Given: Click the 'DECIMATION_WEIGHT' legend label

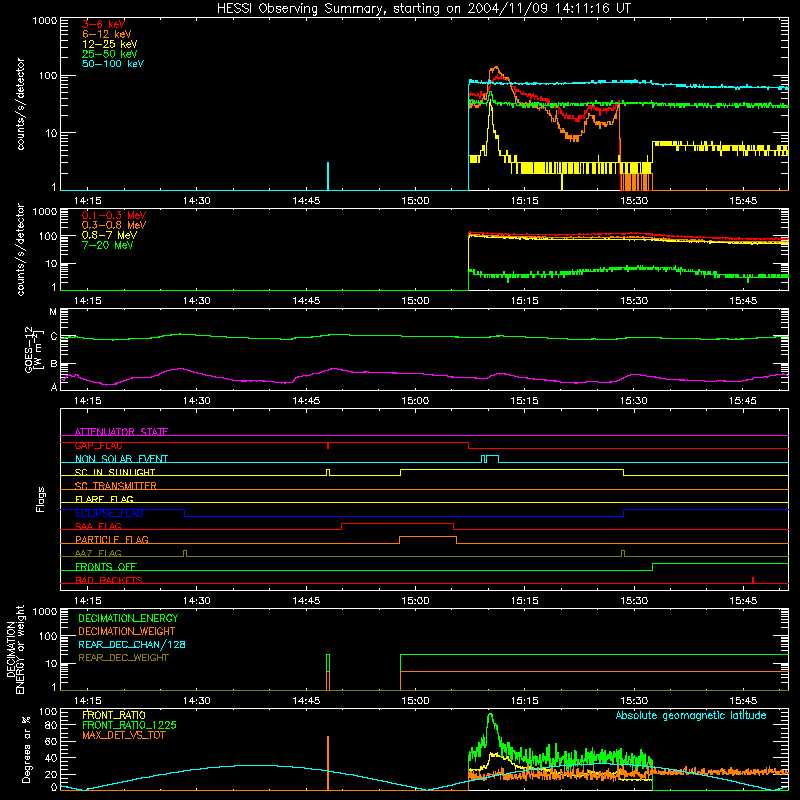Looking at the screenshot, I should pos(127,631).
